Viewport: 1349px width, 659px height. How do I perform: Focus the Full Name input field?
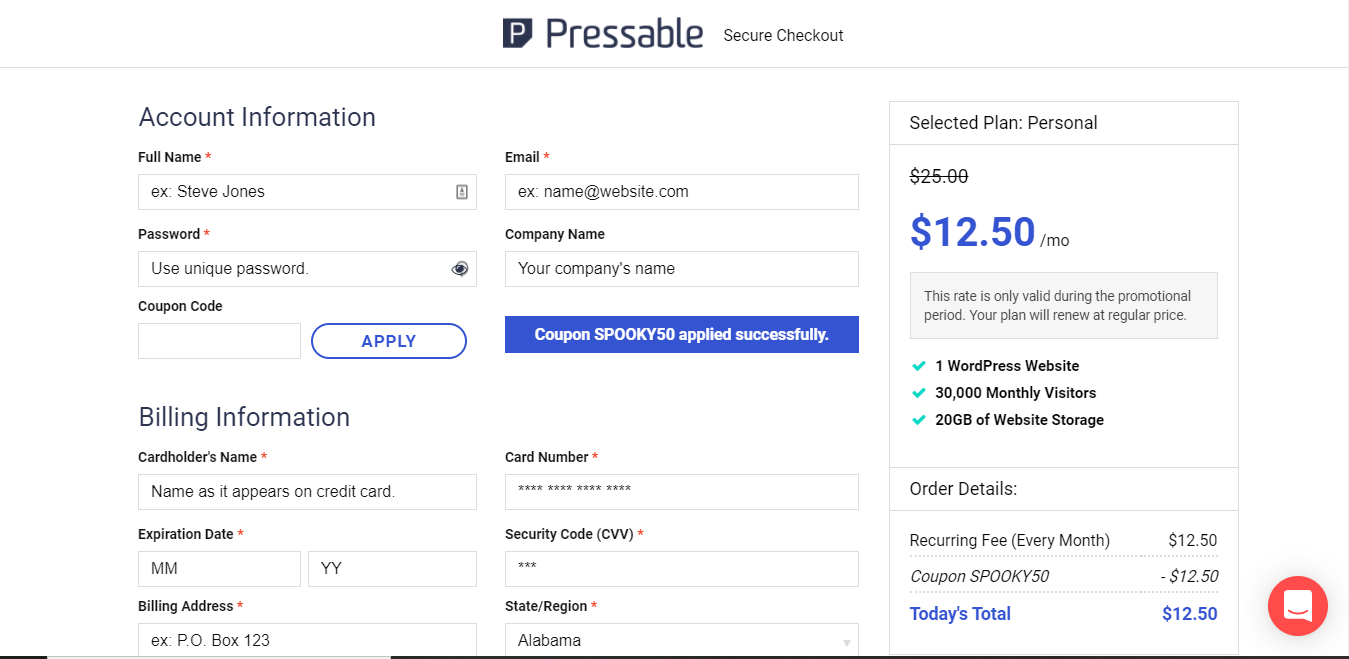pyautogui.click(x=295, y=192)
